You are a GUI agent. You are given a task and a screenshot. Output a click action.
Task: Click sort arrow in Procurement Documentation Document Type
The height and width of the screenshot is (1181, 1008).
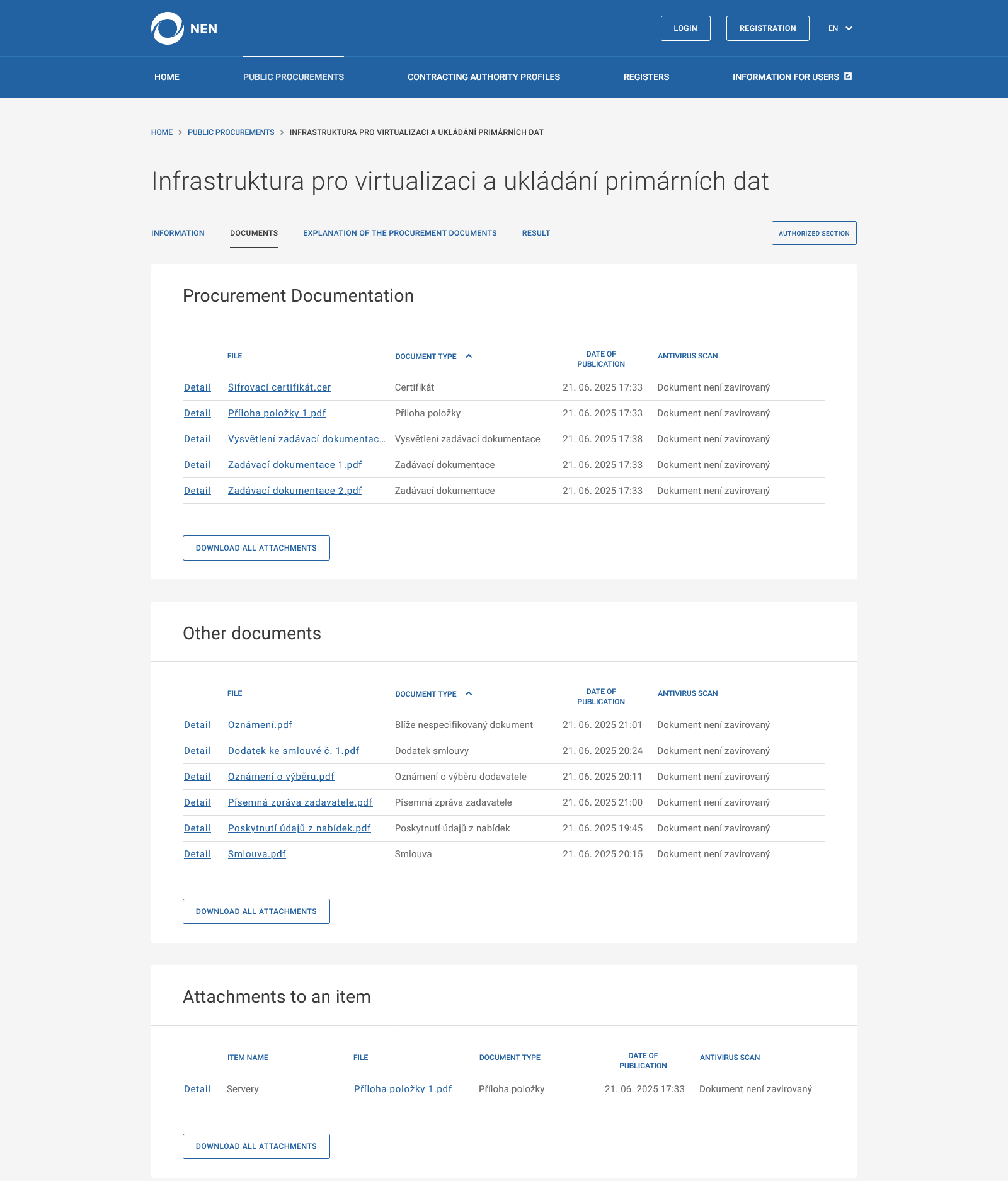click(x=469, y=356)
